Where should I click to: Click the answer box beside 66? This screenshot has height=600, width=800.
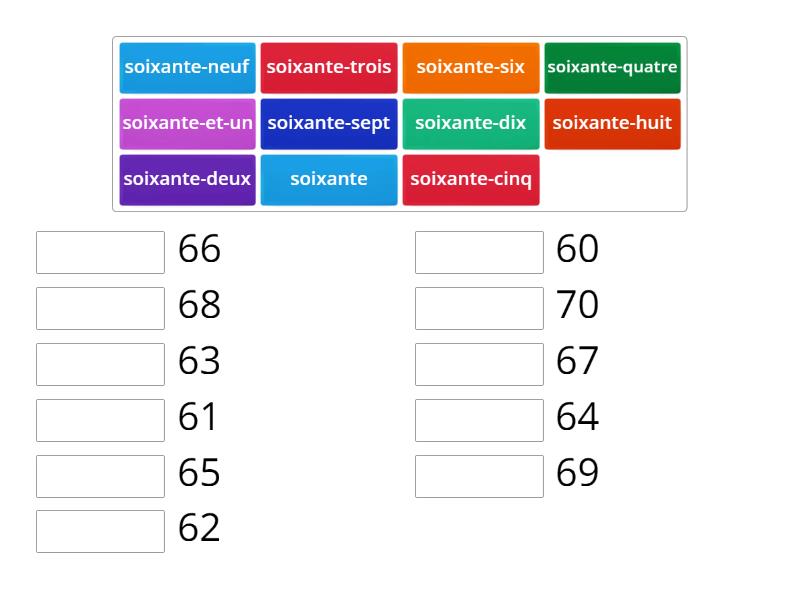point(100,252)
